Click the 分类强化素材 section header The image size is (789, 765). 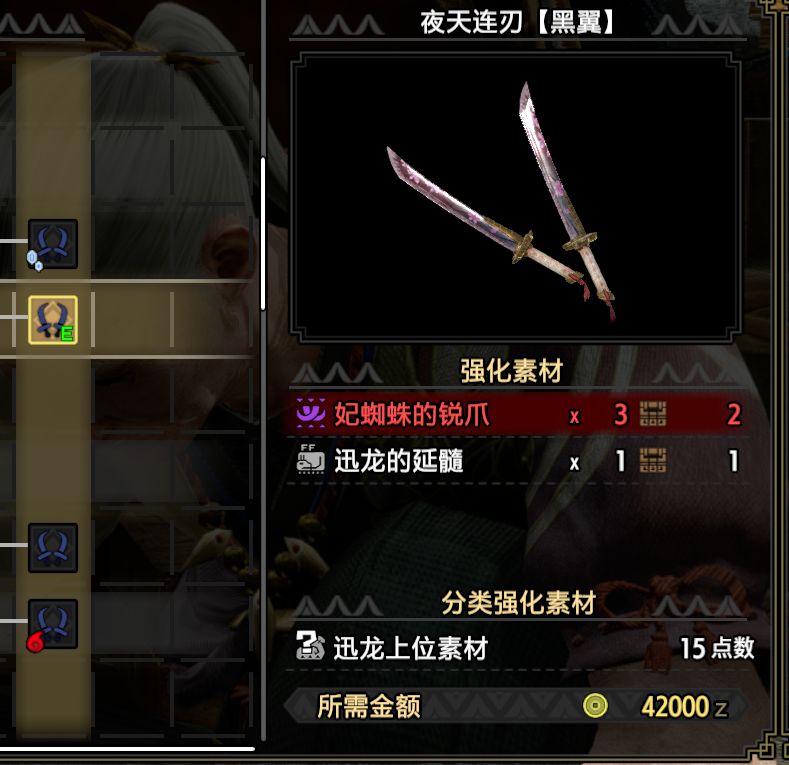518,602
